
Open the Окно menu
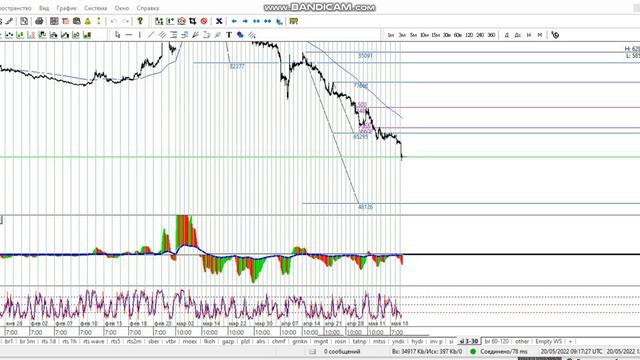pyautogui.click(x=122, y=8)
